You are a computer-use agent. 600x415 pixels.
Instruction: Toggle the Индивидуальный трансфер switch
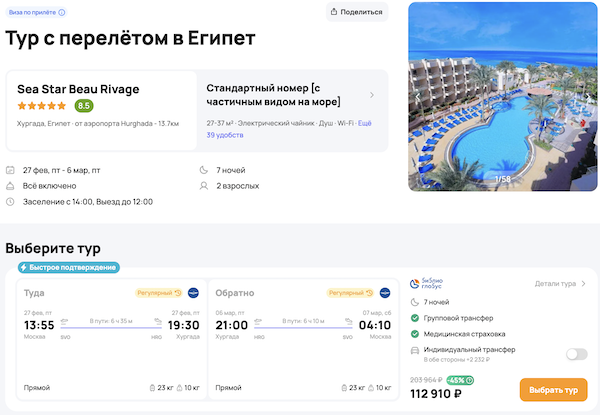click(576, 353)
